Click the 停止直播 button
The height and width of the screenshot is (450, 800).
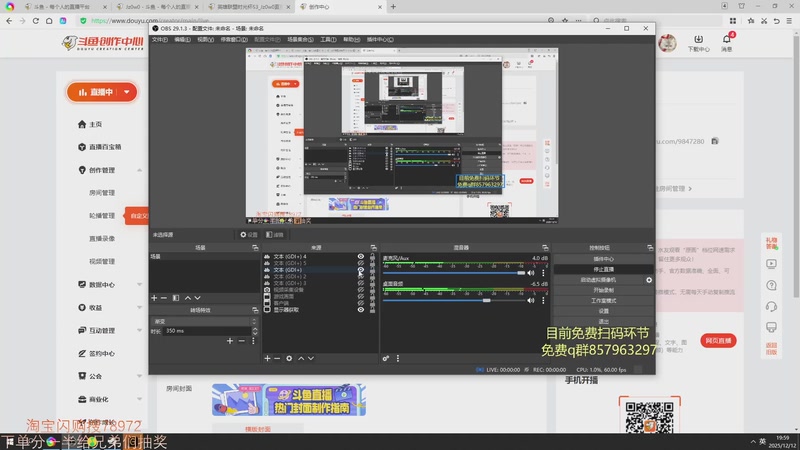point(604,269)
